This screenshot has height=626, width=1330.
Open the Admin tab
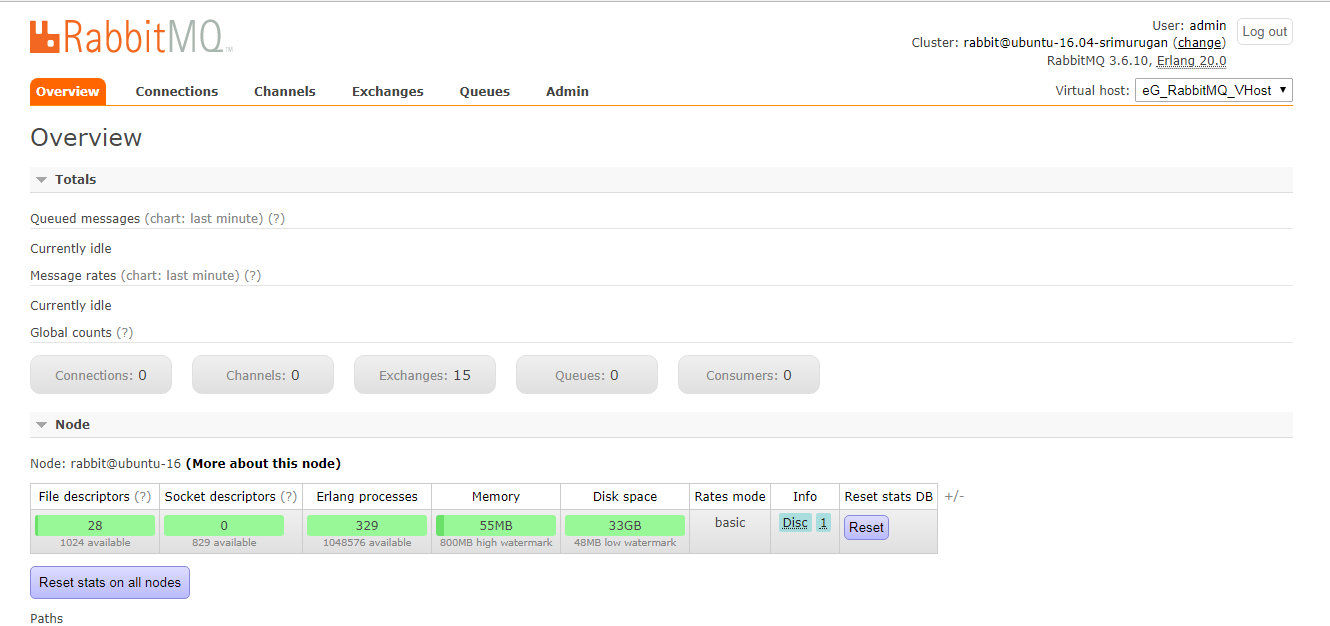pyautogui.click(x=567, y=91)
